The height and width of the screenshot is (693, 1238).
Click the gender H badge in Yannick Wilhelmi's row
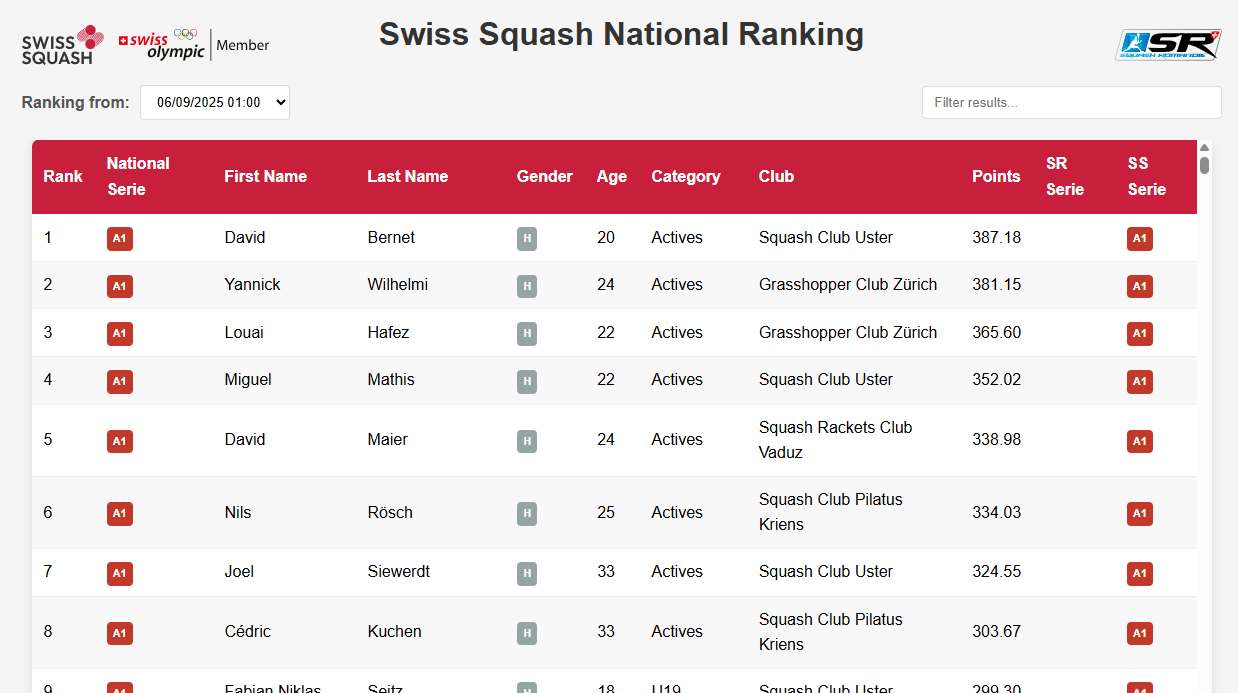point(527,286)
